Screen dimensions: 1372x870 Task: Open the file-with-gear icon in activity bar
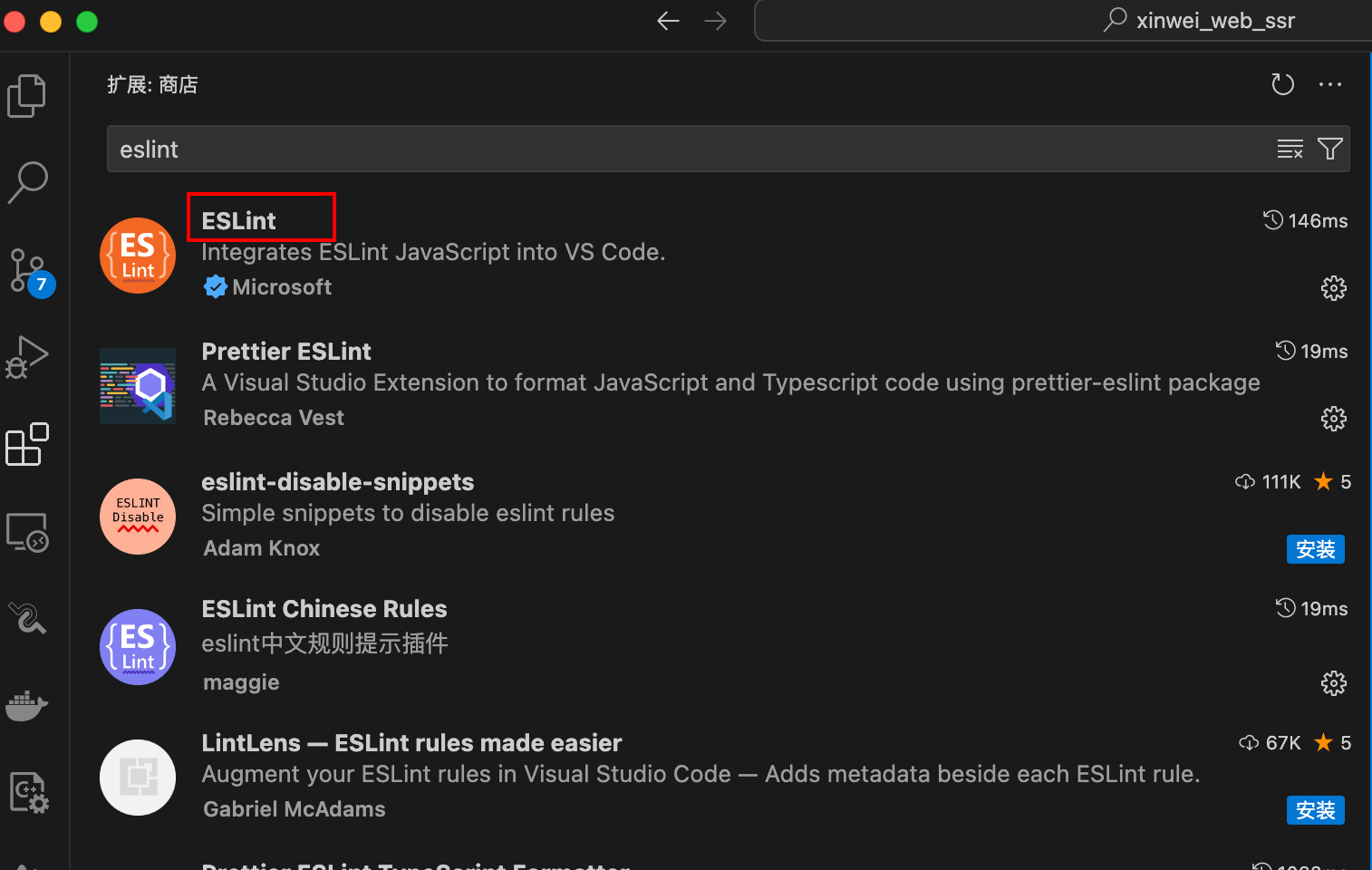[29, 793]
